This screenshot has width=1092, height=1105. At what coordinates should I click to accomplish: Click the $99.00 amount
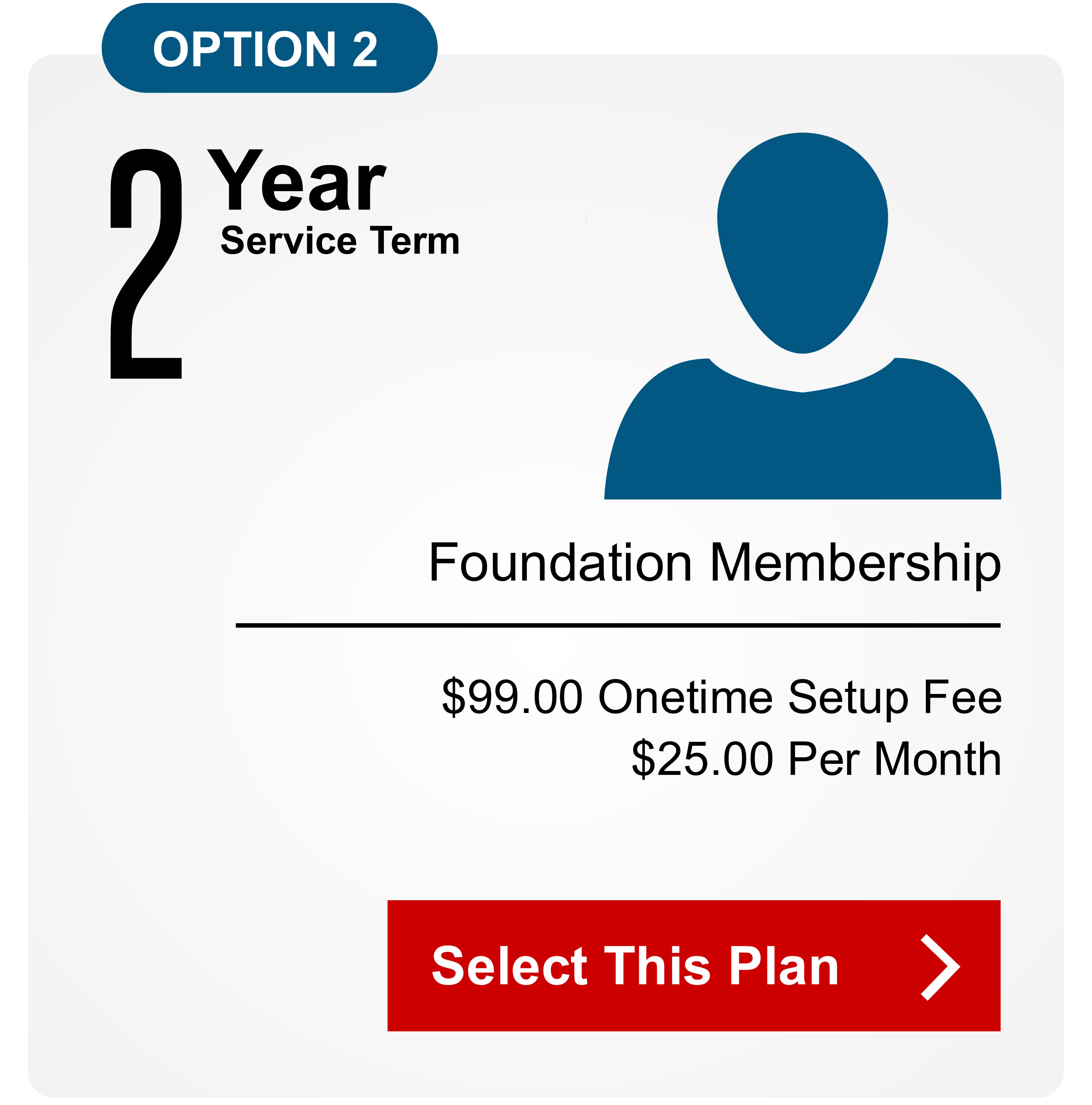[512, 697]
